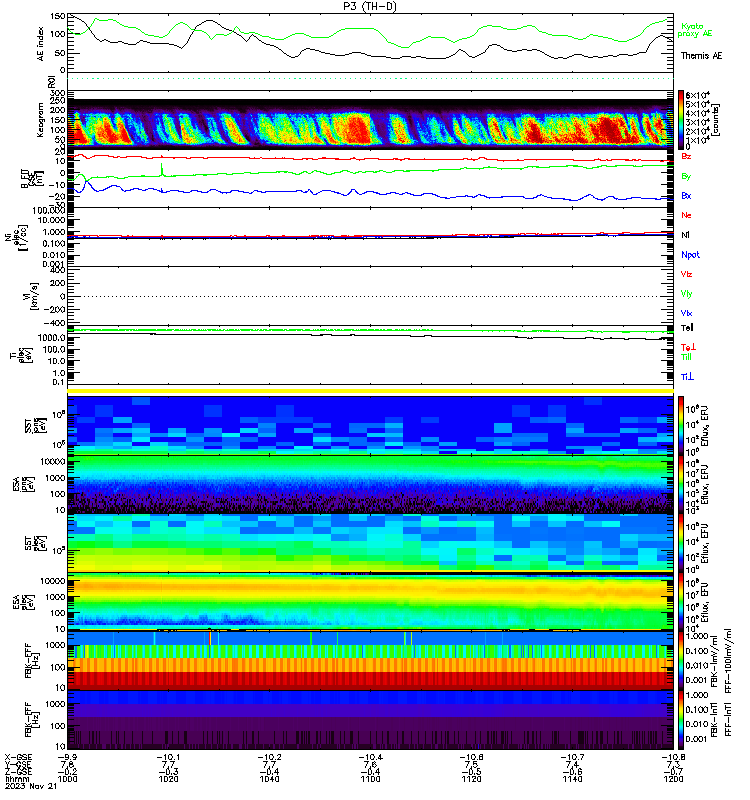Screen dimensions: 750x800
Task: Click the blue Npot legend label
Action: 688,255
